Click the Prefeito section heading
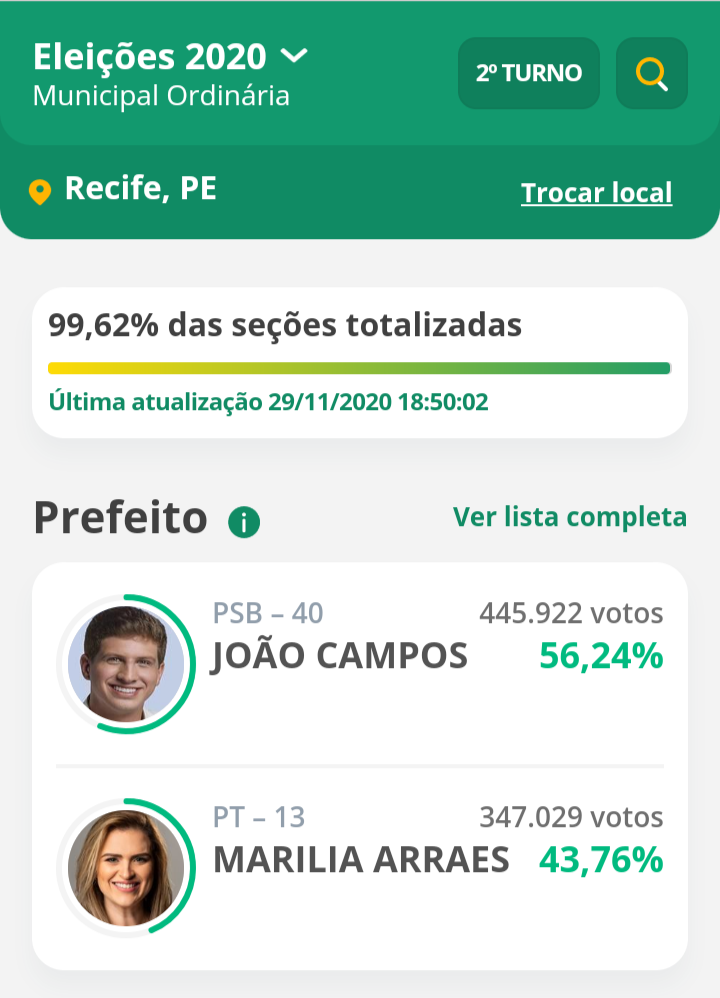The width and height of the screenshot is (720, 998). click(x=120, y=518)
